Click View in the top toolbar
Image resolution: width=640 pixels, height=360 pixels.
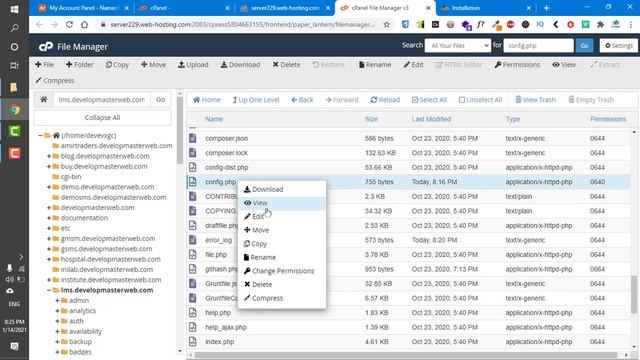(564, 64)
